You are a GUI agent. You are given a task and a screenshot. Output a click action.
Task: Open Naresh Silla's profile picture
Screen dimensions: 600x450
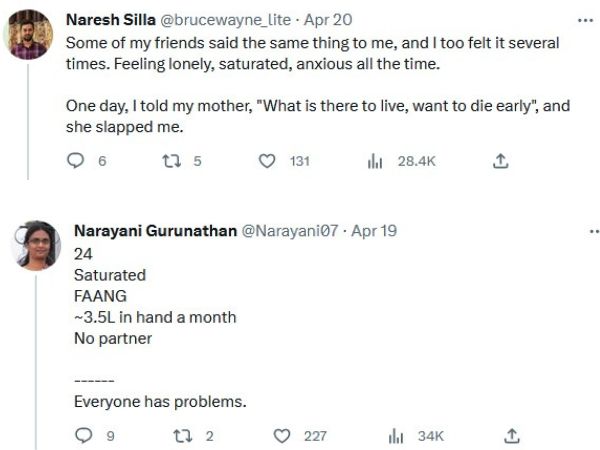[x=28, y=37]
